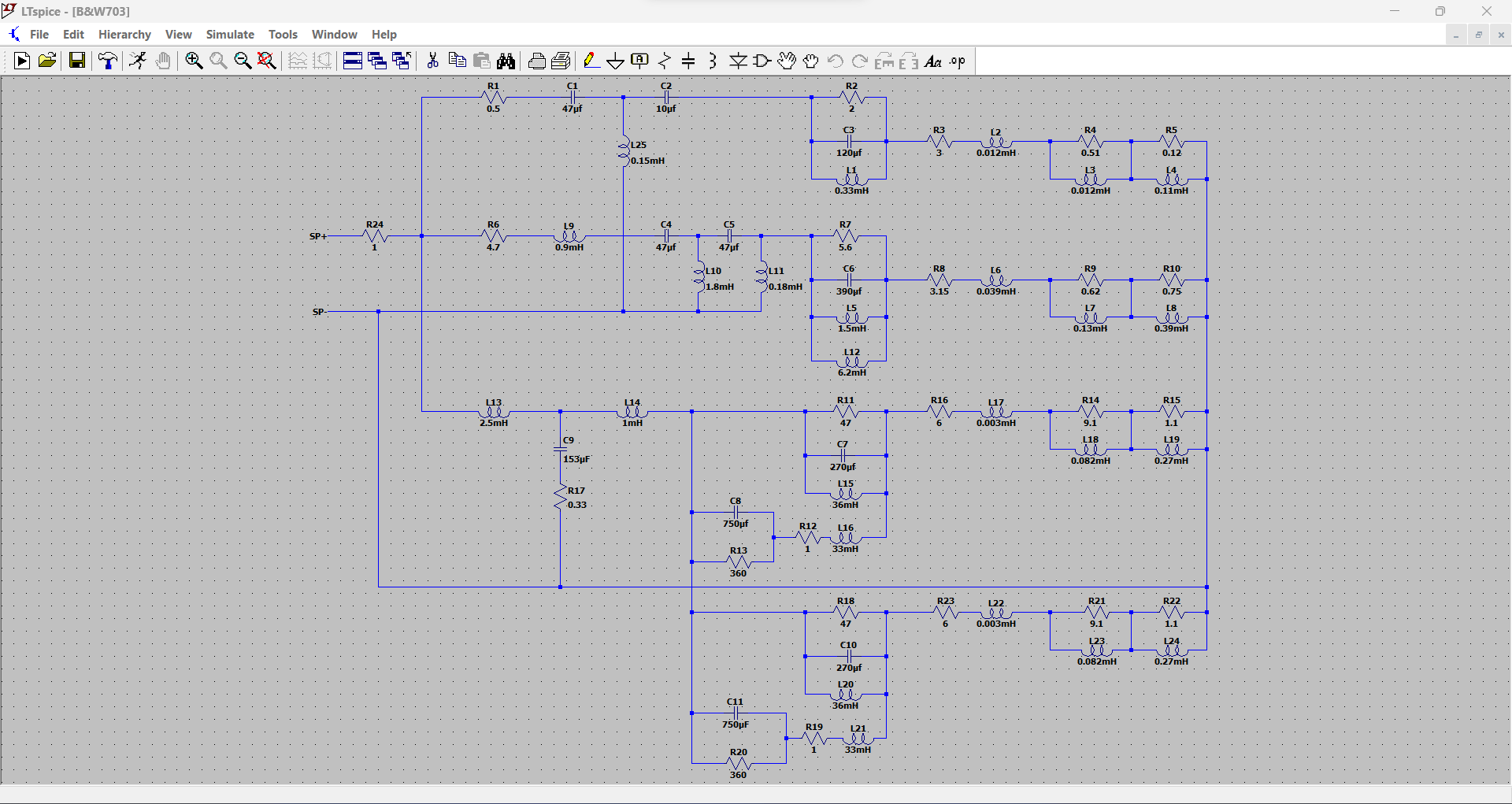Open the Tools menu
Image resolution: width=1512 pixels, height=804 pixels.
click(283, 35)
